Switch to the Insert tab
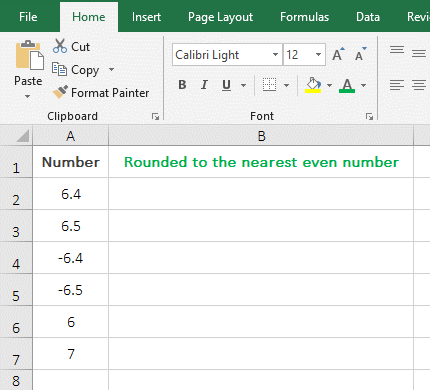Viewport: 430px width, 390px height. coord(146,17)
